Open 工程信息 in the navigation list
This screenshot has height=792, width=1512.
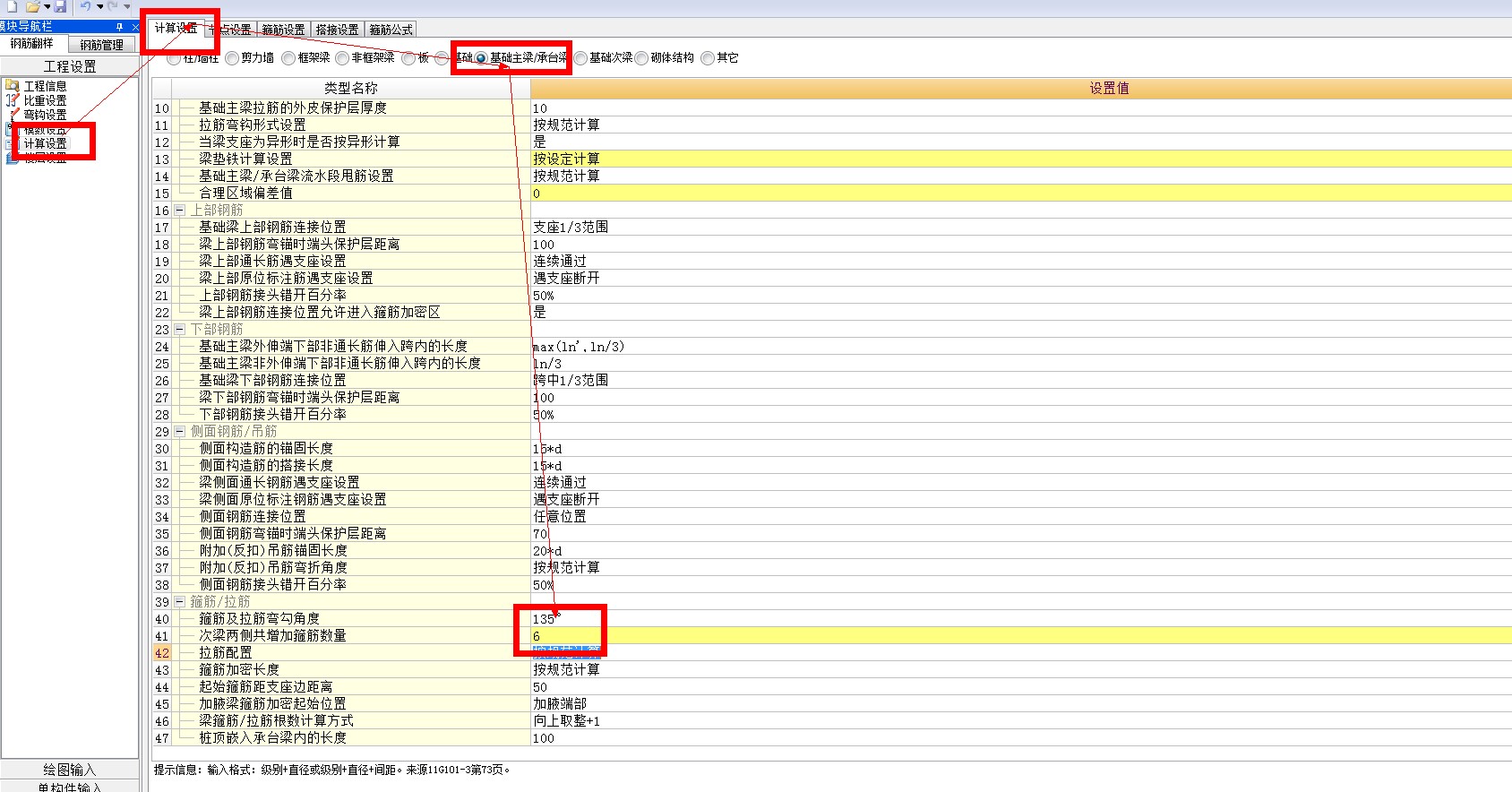45,86
